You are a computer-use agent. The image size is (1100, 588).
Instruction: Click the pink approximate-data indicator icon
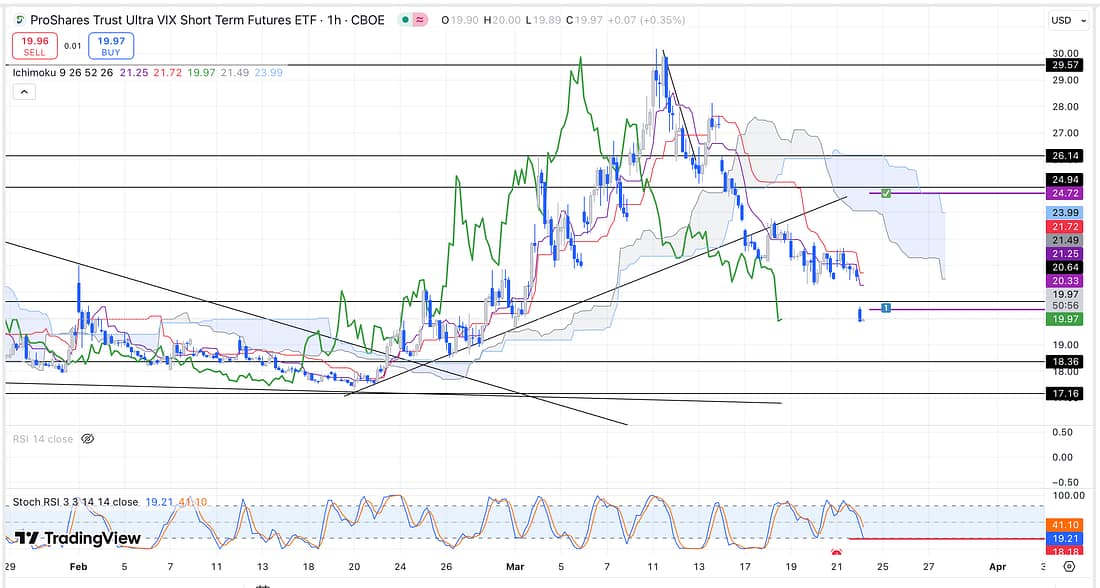421,20
